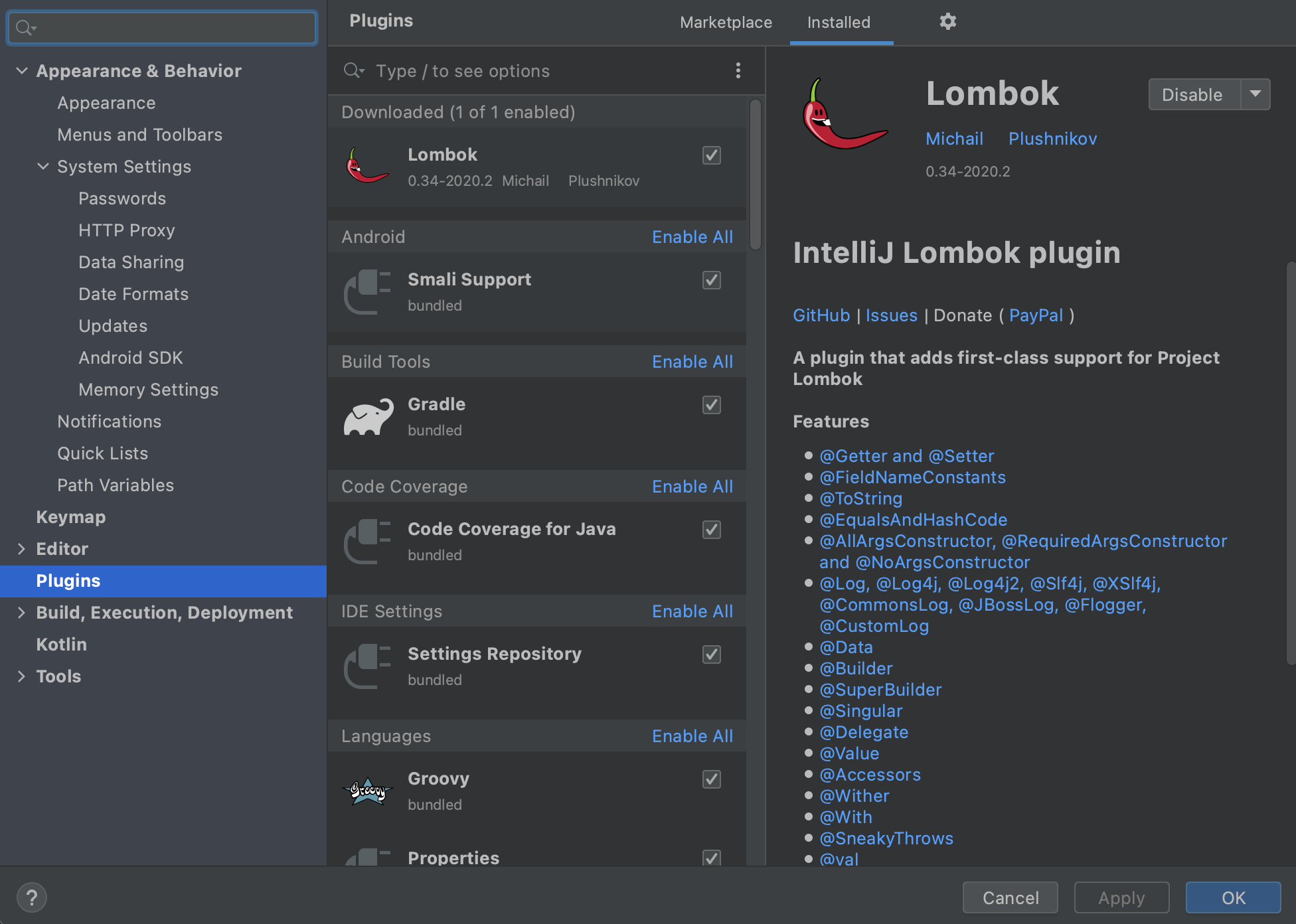Switch to the Marketplace tab
Screen dimensions: 1296x924
[726, 23]
